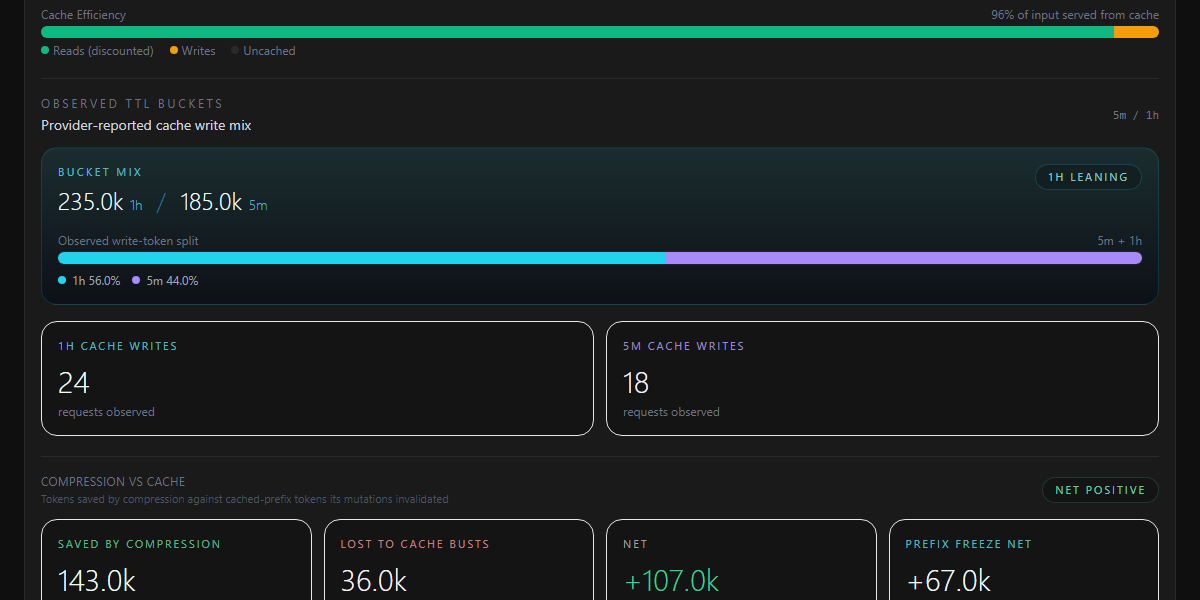Image resolution: width=1200 pixels, height=600 pixels.
Task: Click the "185.0k" 5m value
Action: (x=211, y=202)
